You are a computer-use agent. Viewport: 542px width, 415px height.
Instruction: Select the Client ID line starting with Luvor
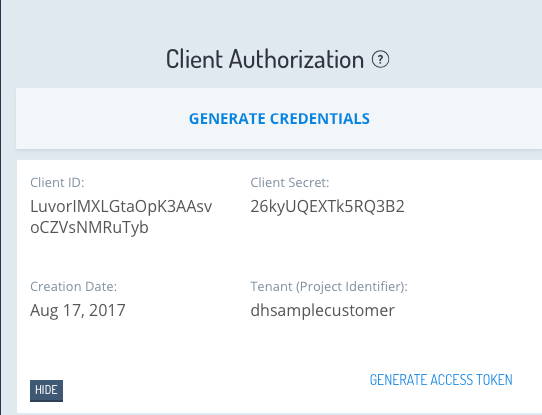[x=121, y=206]
